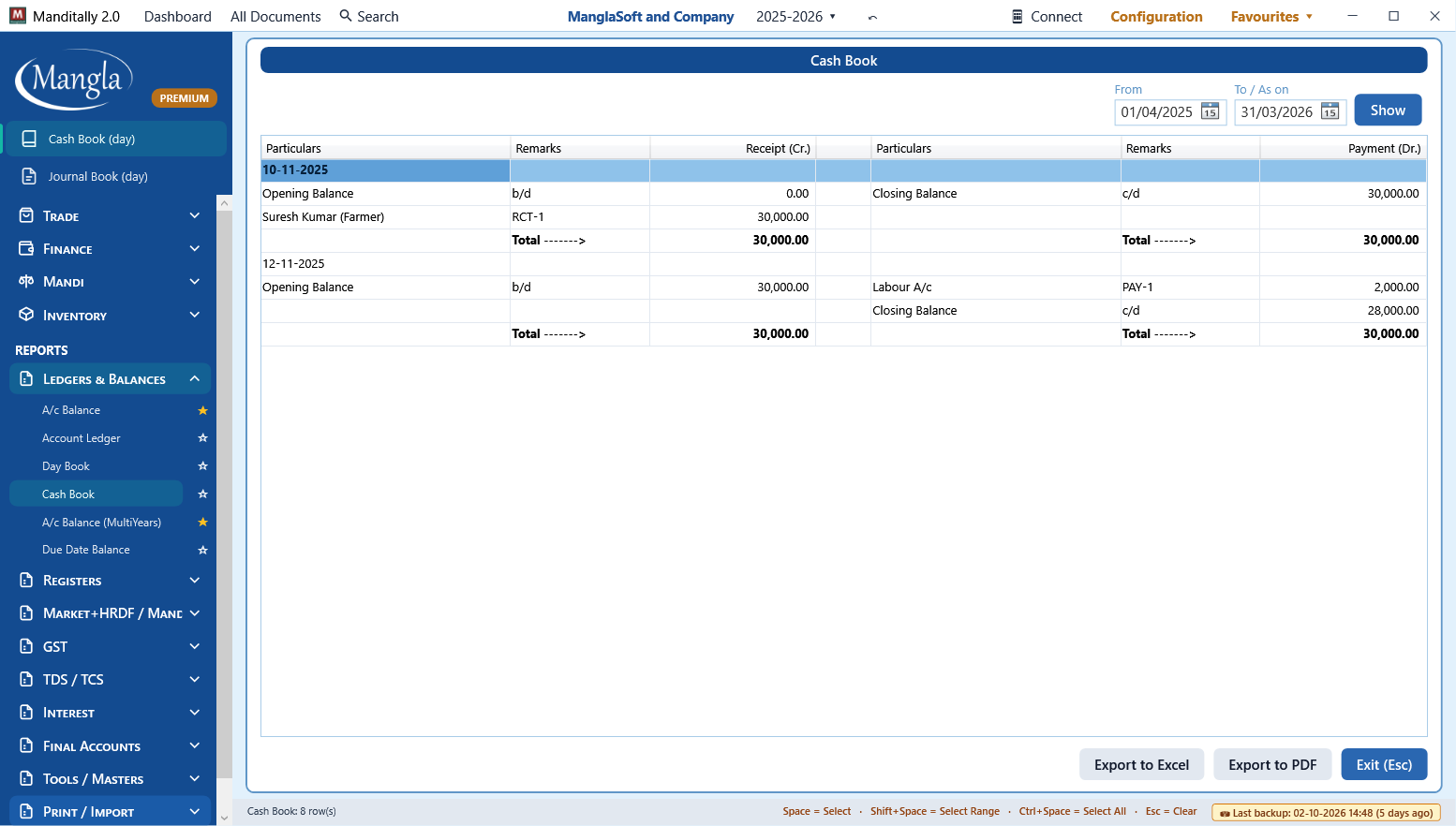Click the Inventory box icon in the sidebar

[x=26, y=315]
